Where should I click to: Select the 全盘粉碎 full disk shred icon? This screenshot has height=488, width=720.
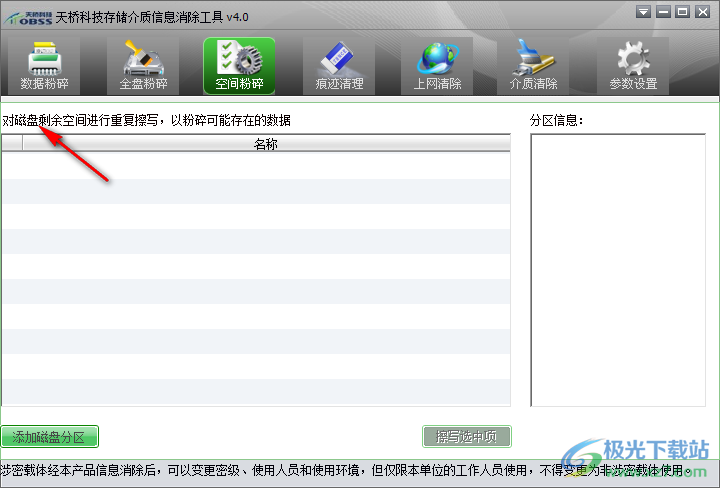[141, 66]
